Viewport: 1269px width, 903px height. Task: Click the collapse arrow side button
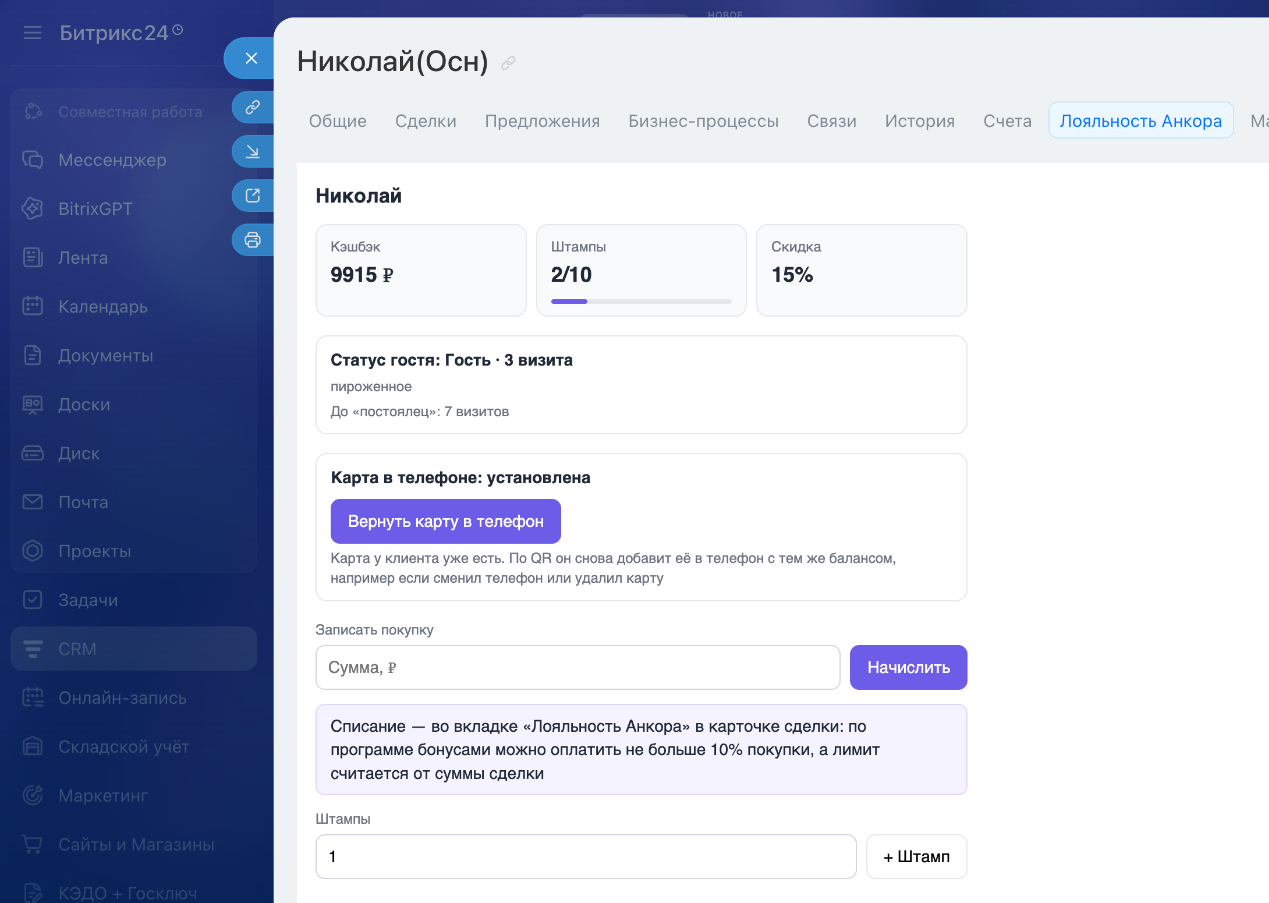[x=253, y=151]
